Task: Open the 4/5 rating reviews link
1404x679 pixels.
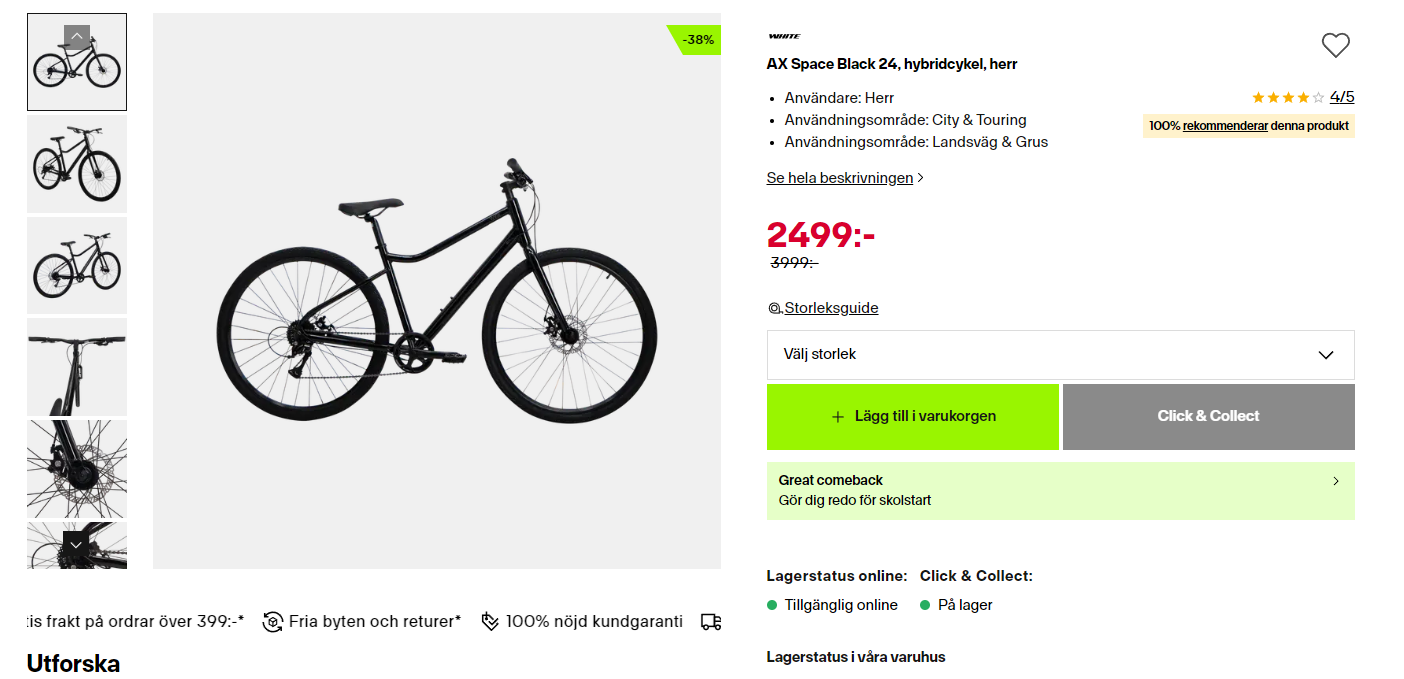Action: click(x=1342, y=97)
